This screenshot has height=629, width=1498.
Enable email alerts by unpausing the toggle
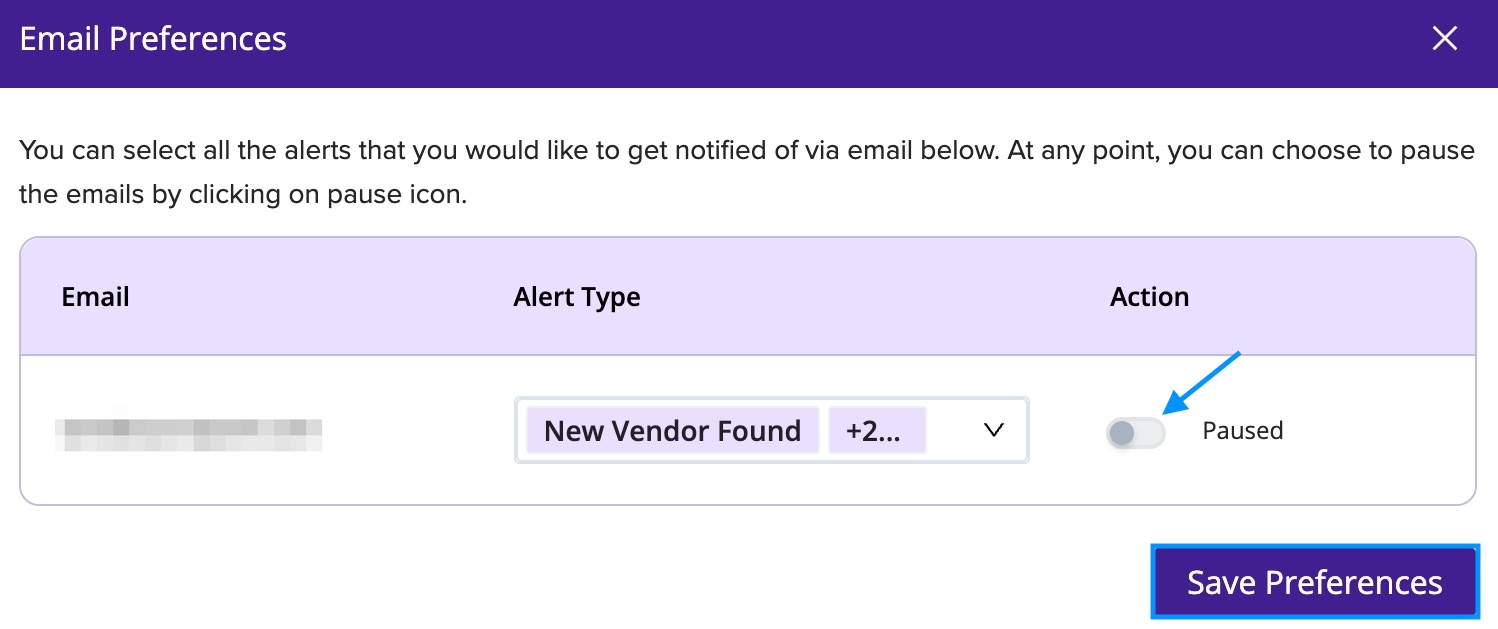point(1135,430)
